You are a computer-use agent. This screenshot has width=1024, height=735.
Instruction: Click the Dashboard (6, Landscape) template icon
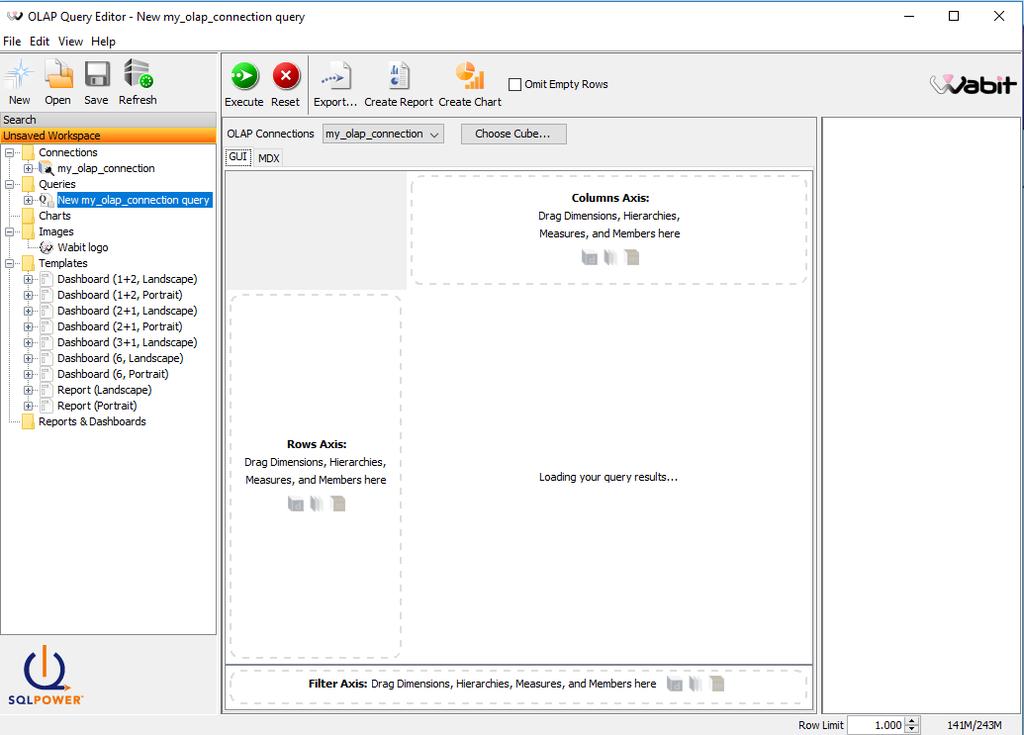point(46,358)
